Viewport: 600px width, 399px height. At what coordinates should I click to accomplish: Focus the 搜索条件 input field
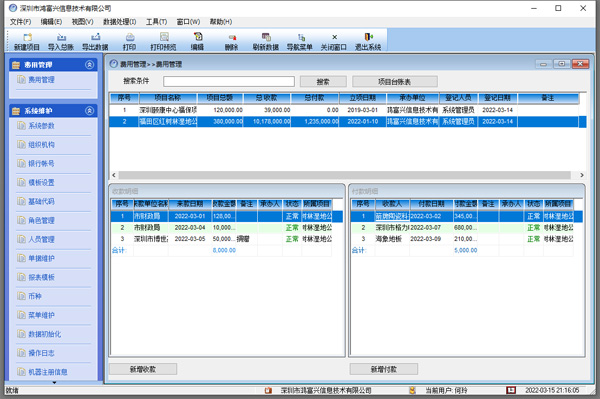[x=229, y=81]
